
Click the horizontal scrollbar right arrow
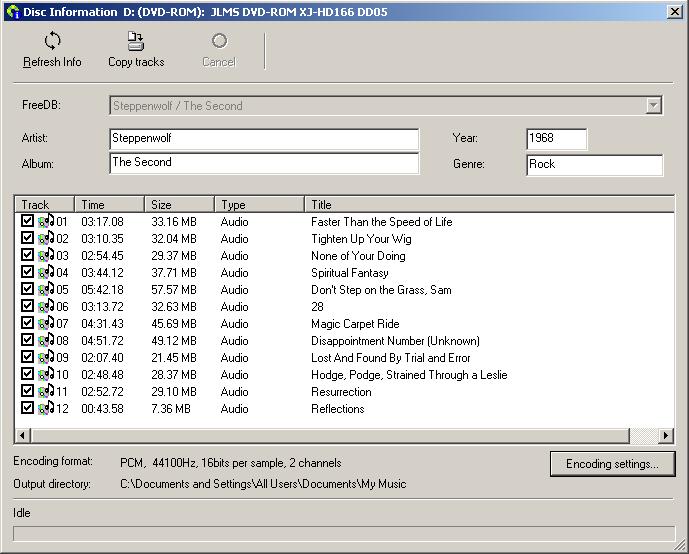(x=666, y=435)
